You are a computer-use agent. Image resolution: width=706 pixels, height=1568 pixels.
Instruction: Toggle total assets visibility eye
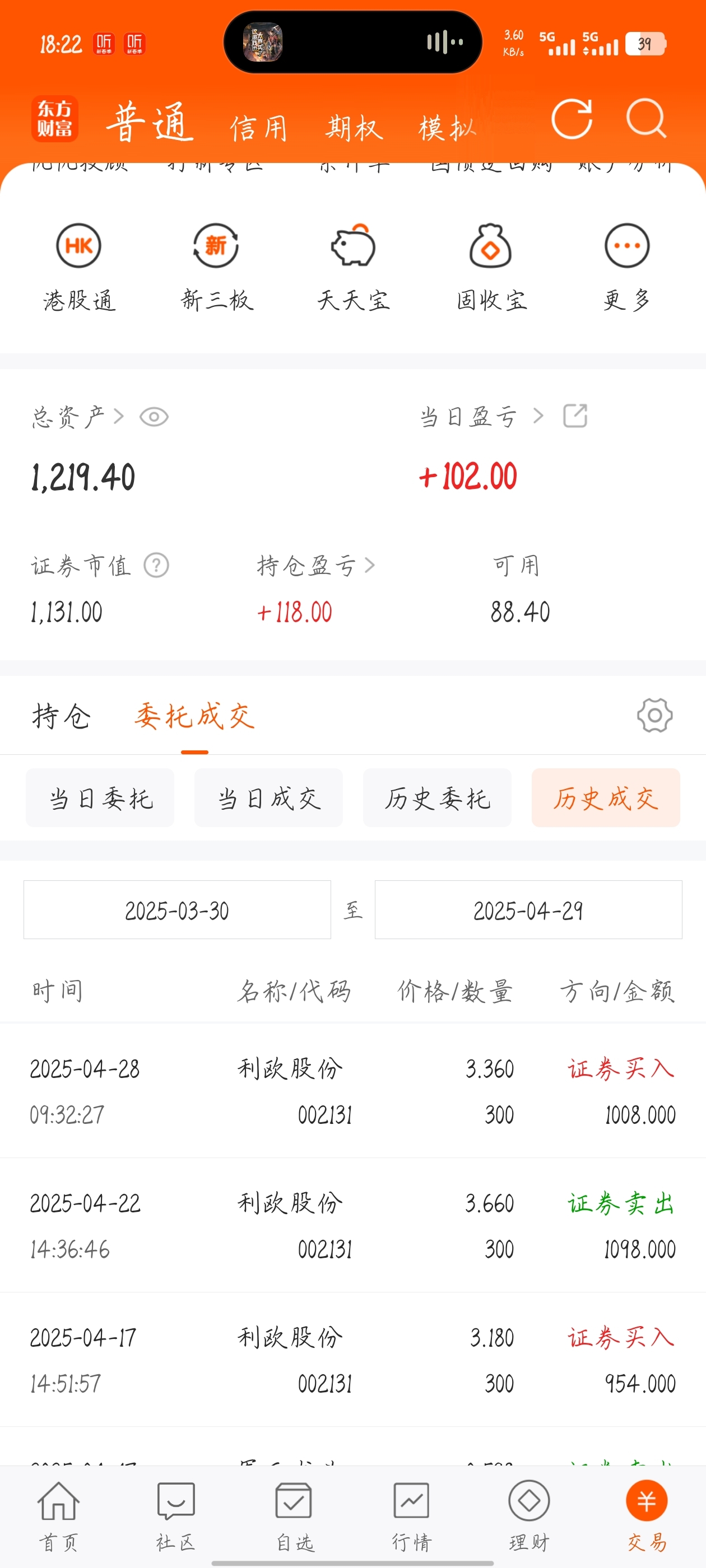tap(154, 417)
